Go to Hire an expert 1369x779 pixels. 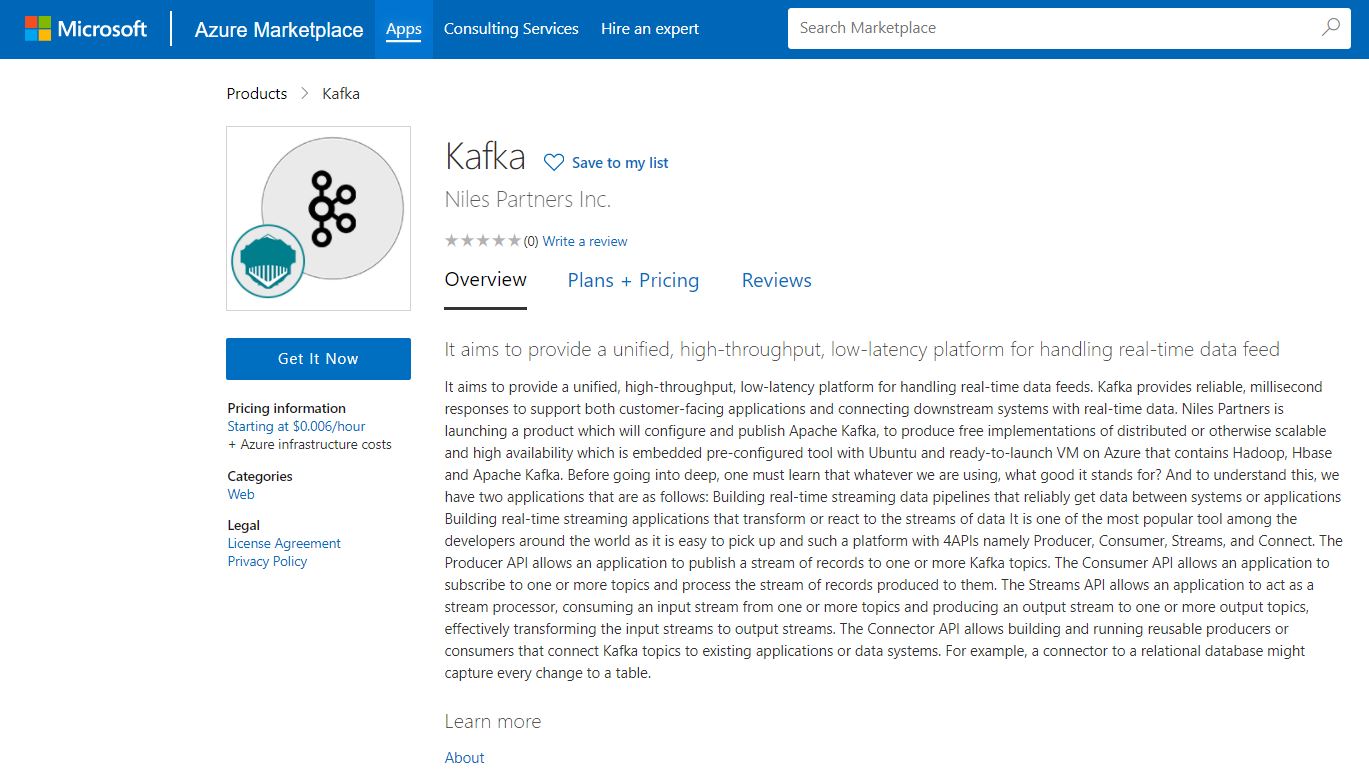650,29
